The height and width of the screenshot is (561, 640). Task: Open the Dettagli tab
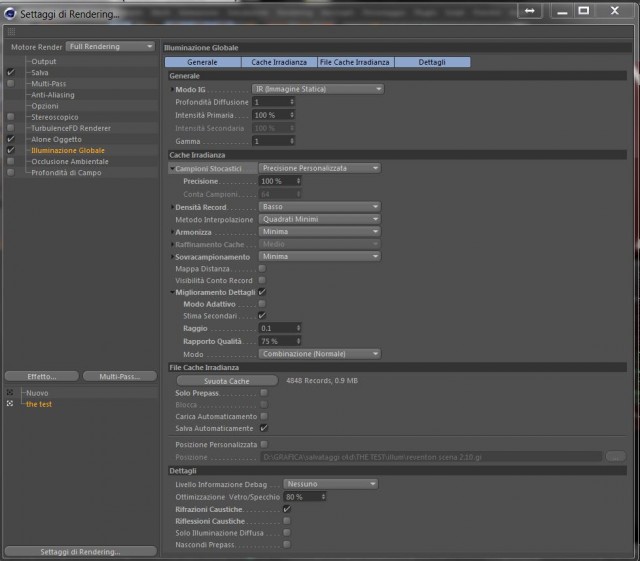click(x=432, y=62)
